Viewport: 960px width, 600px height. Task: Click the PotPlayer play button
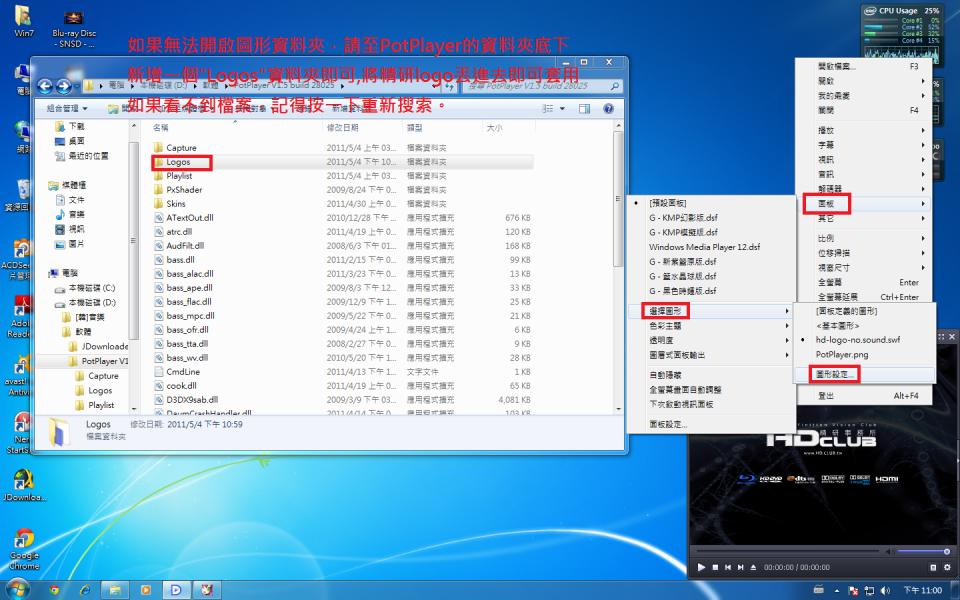701,568
